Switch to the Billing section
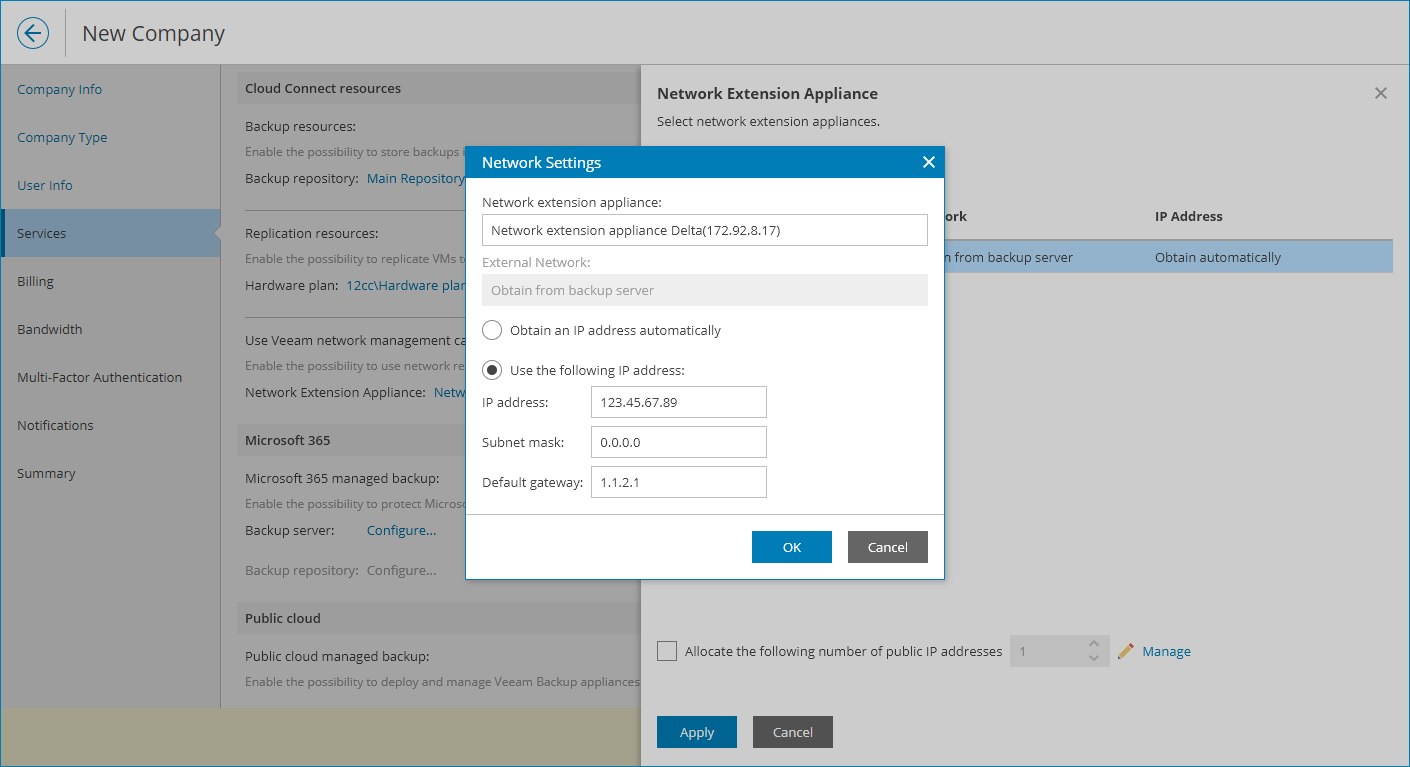Image resolution: width=1410 pixels, height=767 pixels. coord(35,281)
